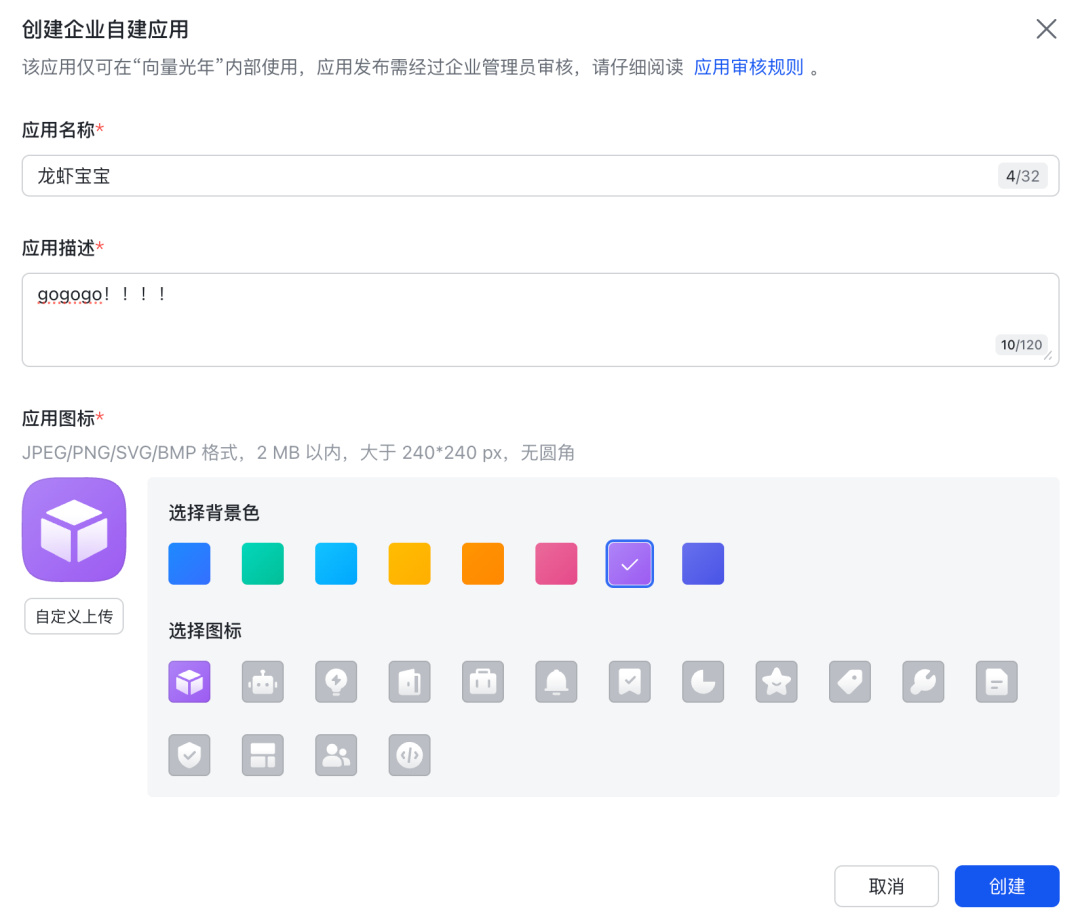Select the robot icon as app icon
Screen dimensions: 1080x919
pyautogui.click(x=262, y=682)
